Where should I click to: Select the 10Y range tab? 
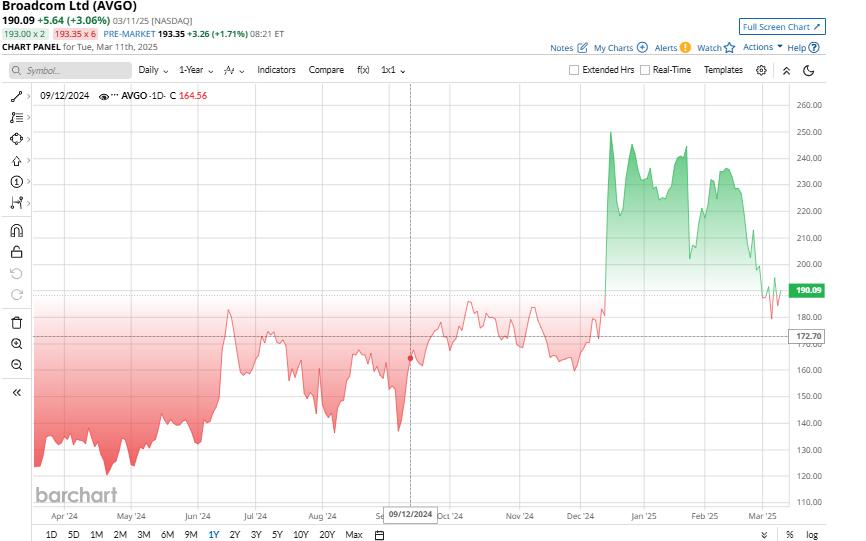(x=300, y=534)
